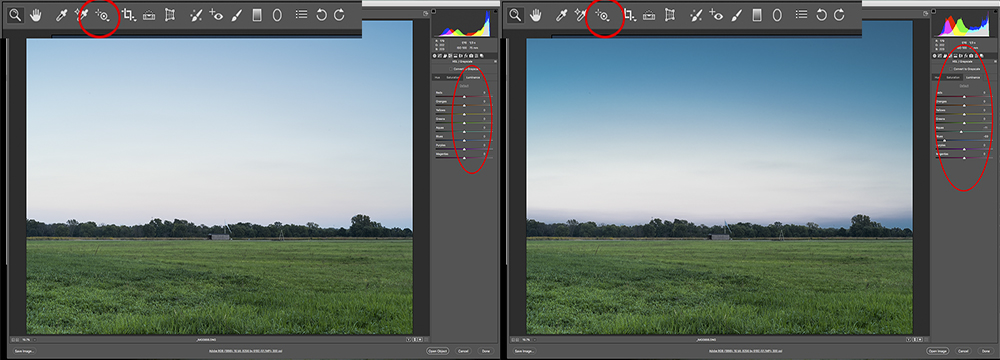Choose Color Sampler tool in right window
Viewport: 1000px width, 360px height.
[x=582, y=15]
